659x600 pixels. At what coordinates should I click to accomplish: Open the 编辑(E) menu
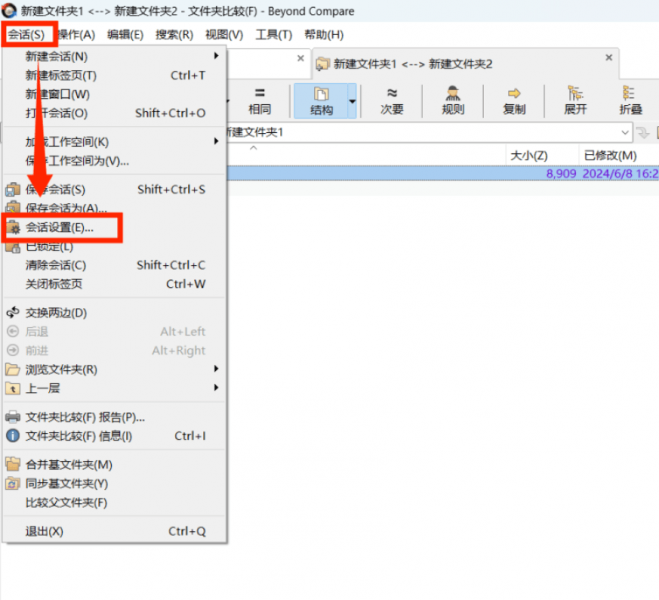click(125, 34)
